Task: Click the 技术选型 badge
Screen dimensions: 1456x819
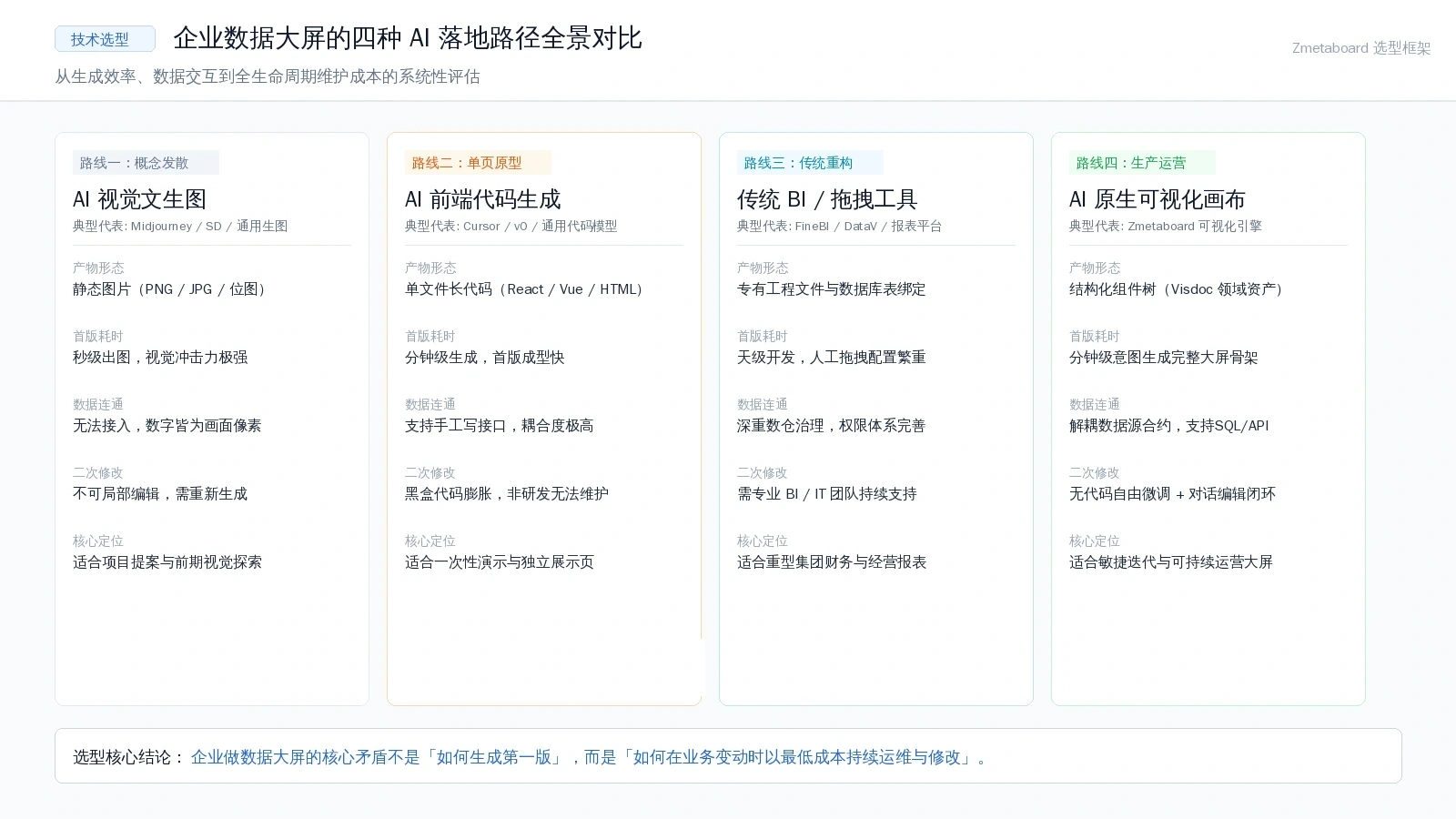Action: (105, 39)
